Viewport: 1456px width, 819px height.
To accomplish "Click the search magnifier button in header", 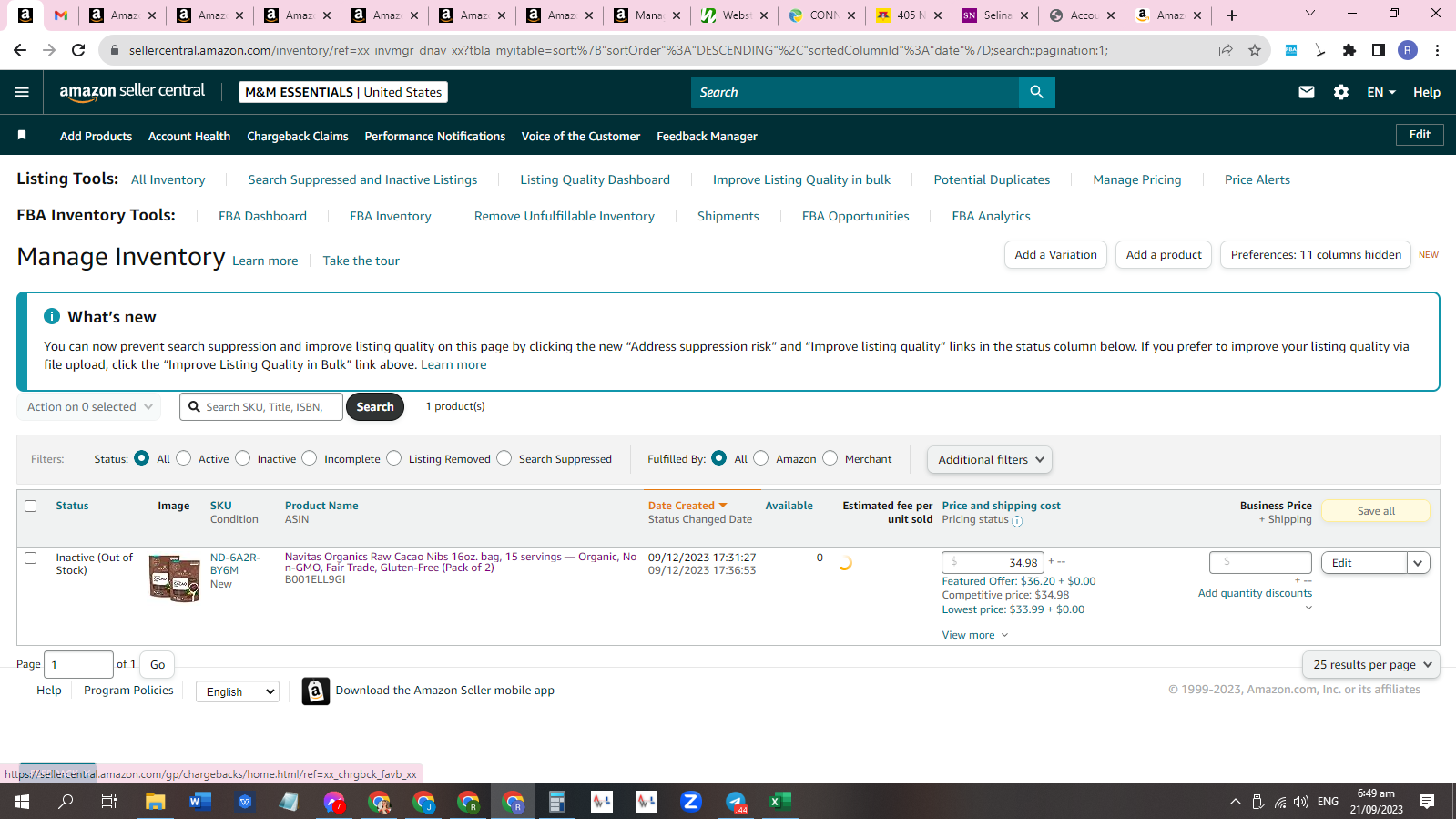I will tap(1036, 92).
